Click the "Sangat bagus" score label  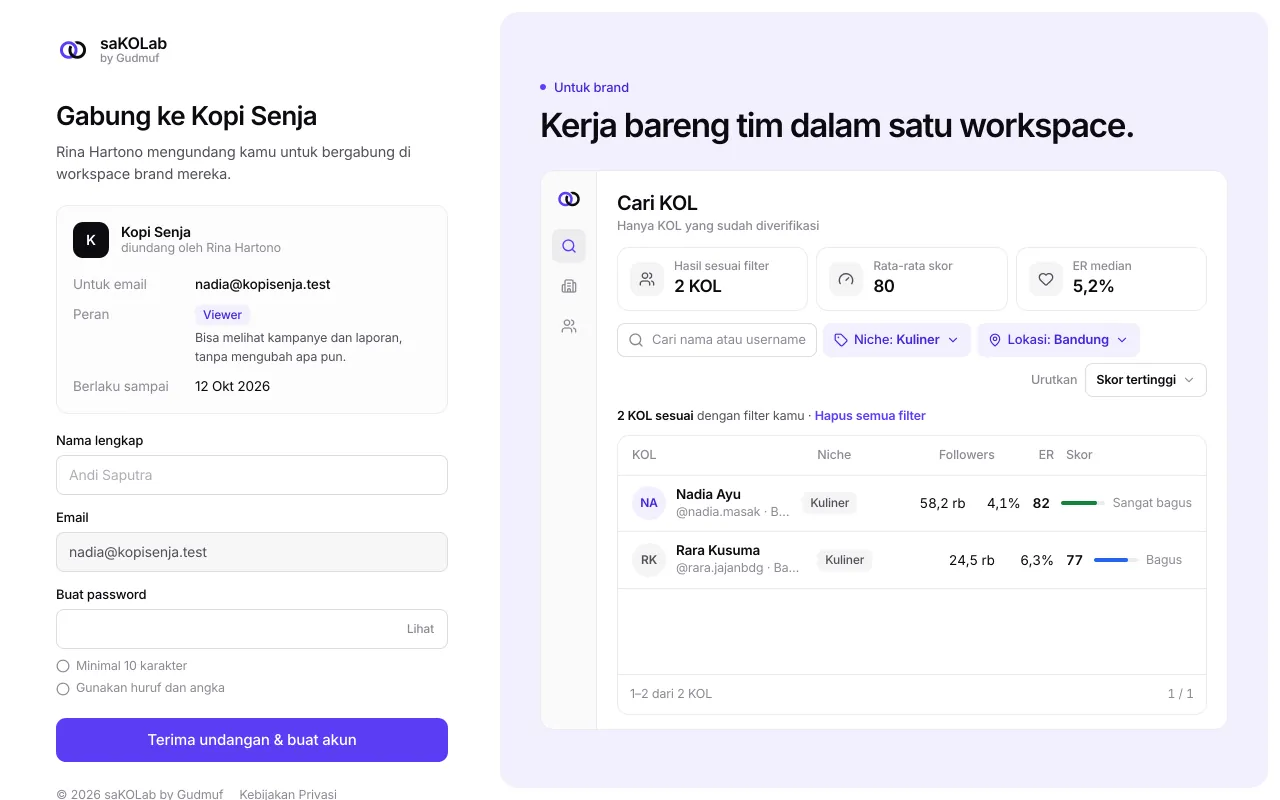[x=1152, y=503]
